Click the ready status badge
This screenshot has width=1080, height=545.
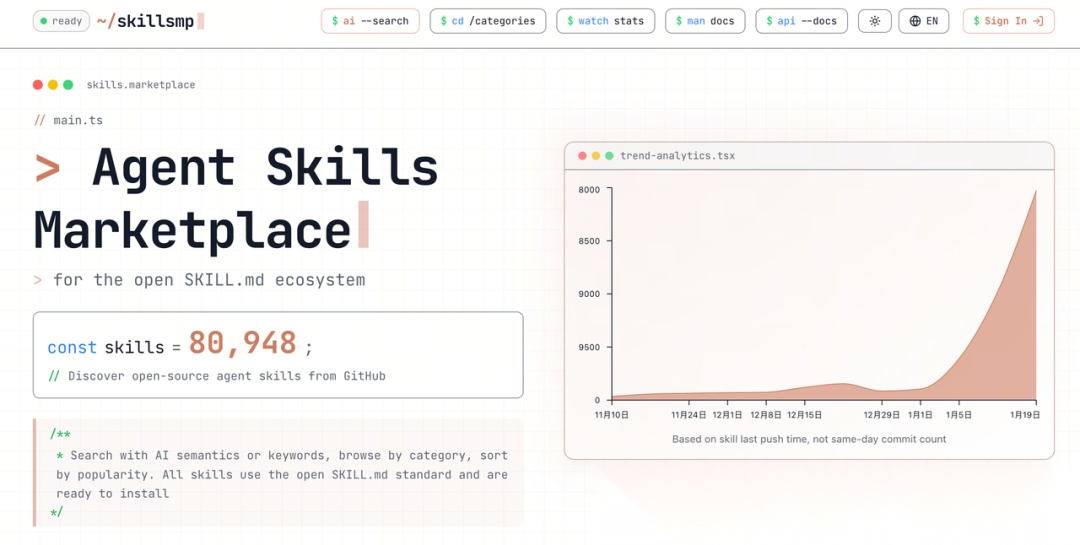(x=61, y=21)
